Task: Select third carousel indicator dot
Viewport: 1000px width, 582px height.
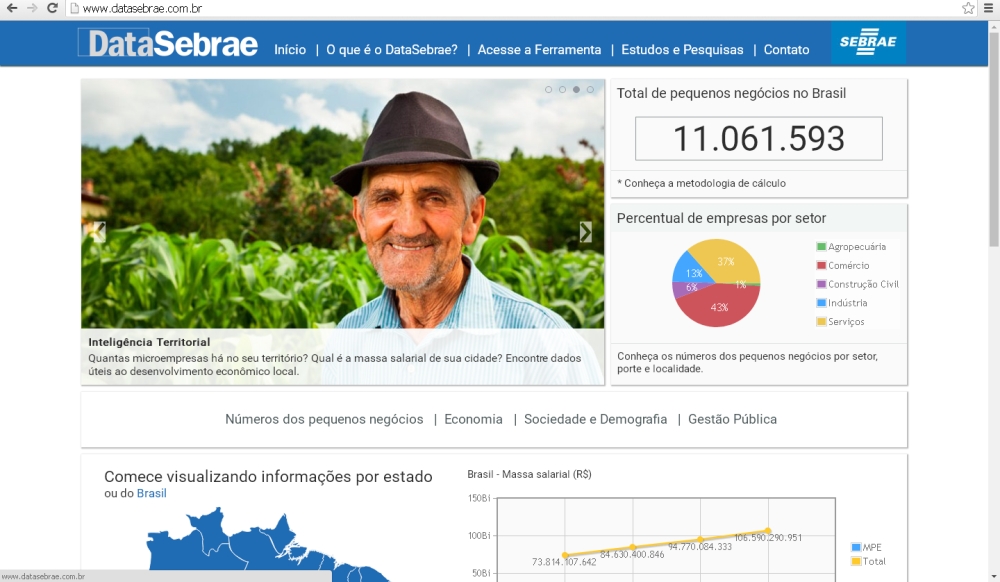Action: [577, 89]
